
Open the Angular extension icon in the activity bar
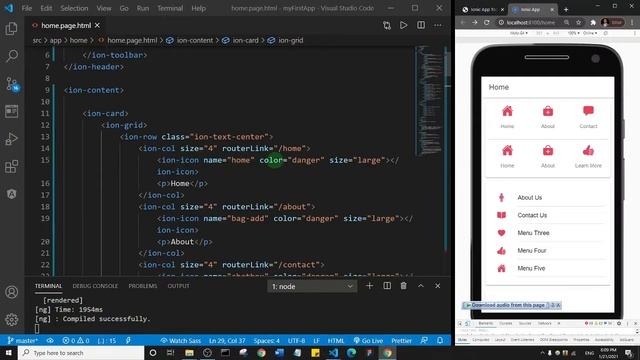pyautogui.click(x=11, y=194)
